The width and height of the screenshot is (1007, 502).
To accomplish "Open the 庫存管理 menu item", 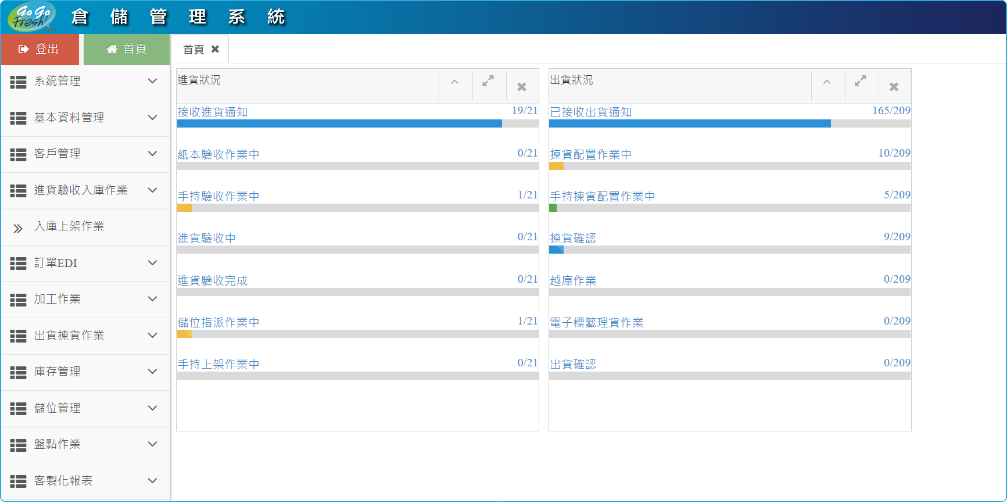I will point(84,371).
